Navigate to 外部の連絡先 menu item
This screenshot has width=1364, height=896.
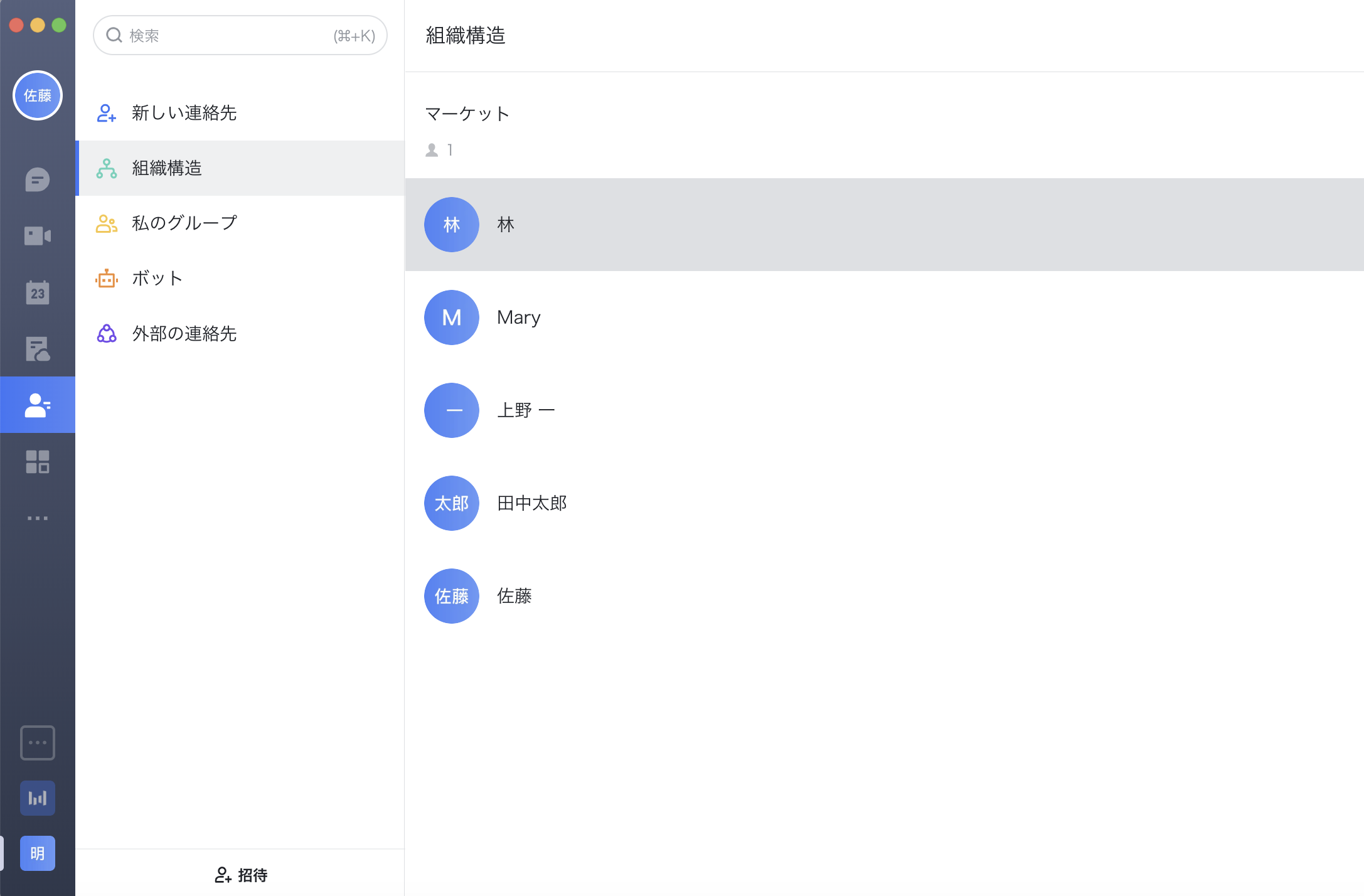coord(184,331)
